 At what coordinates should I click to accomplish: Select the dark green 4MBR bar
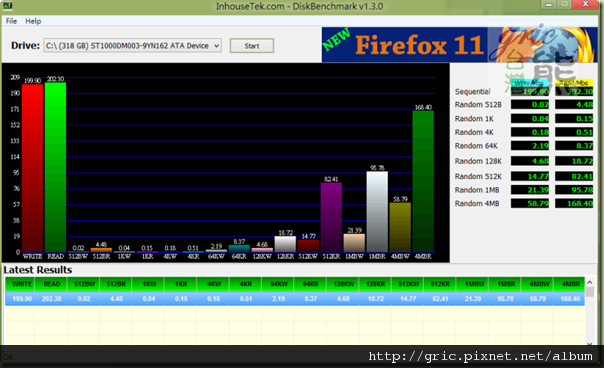tap(423, 181)
